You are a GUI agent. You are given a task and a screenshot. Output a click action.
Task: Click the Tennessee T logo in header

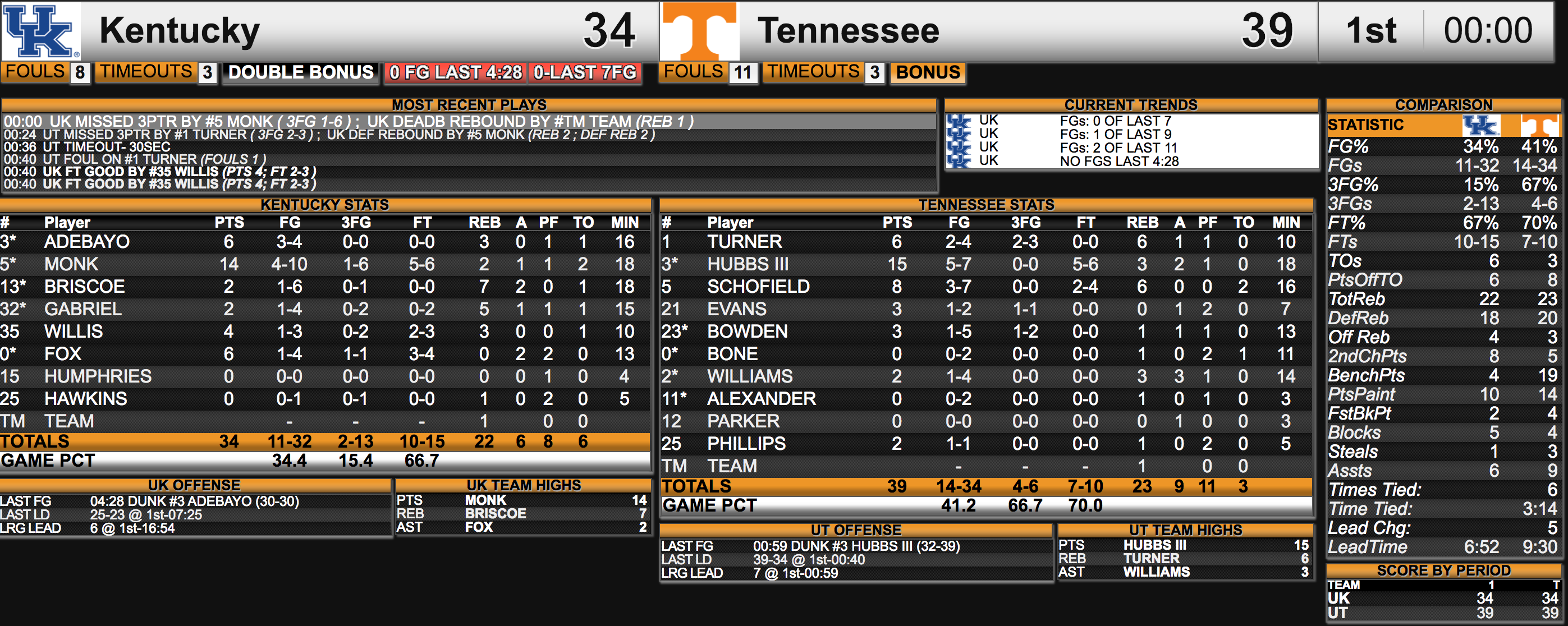699,30
